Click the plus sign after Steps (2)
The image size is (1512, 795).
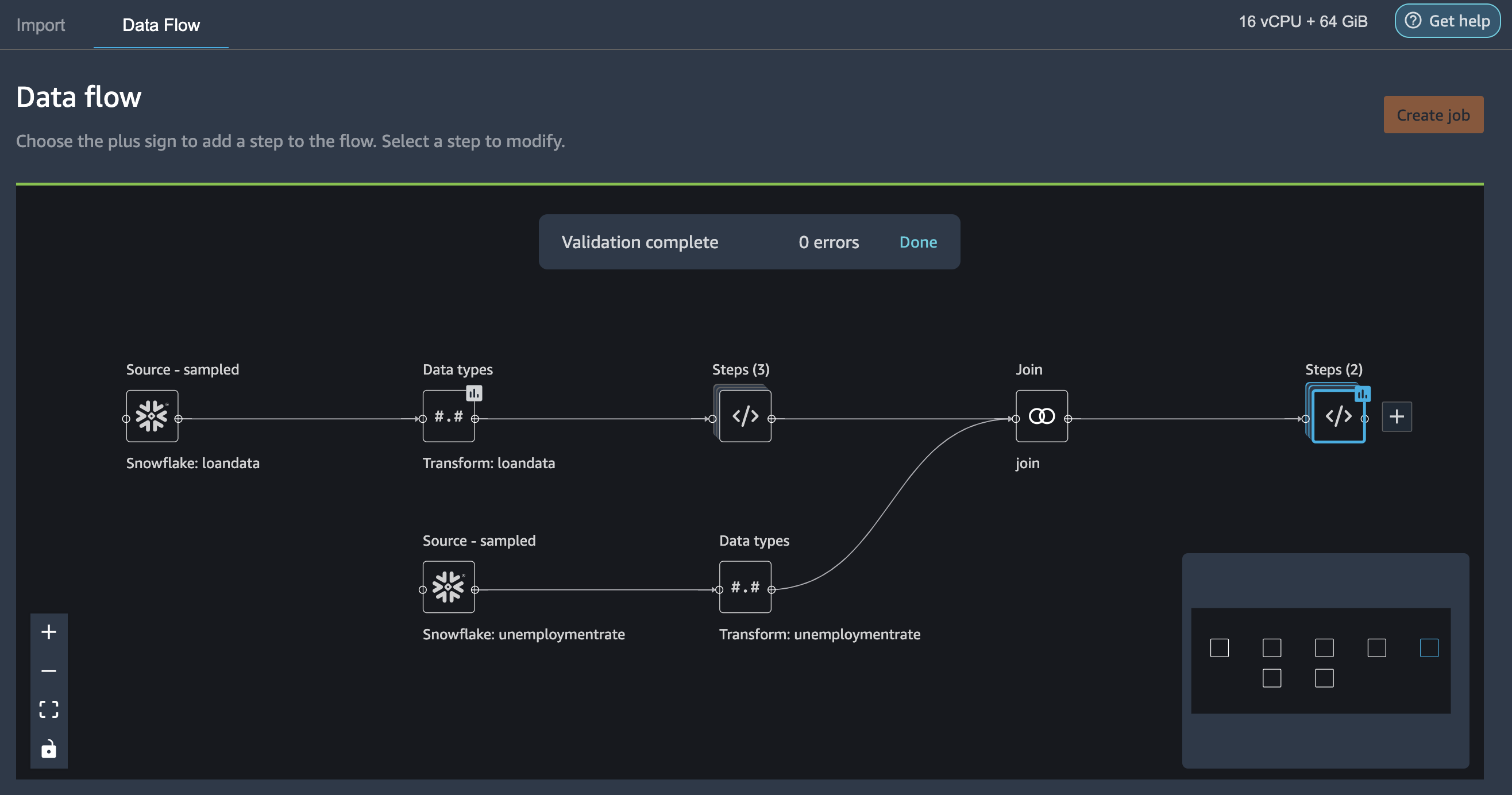click(x=1397, y=416)
